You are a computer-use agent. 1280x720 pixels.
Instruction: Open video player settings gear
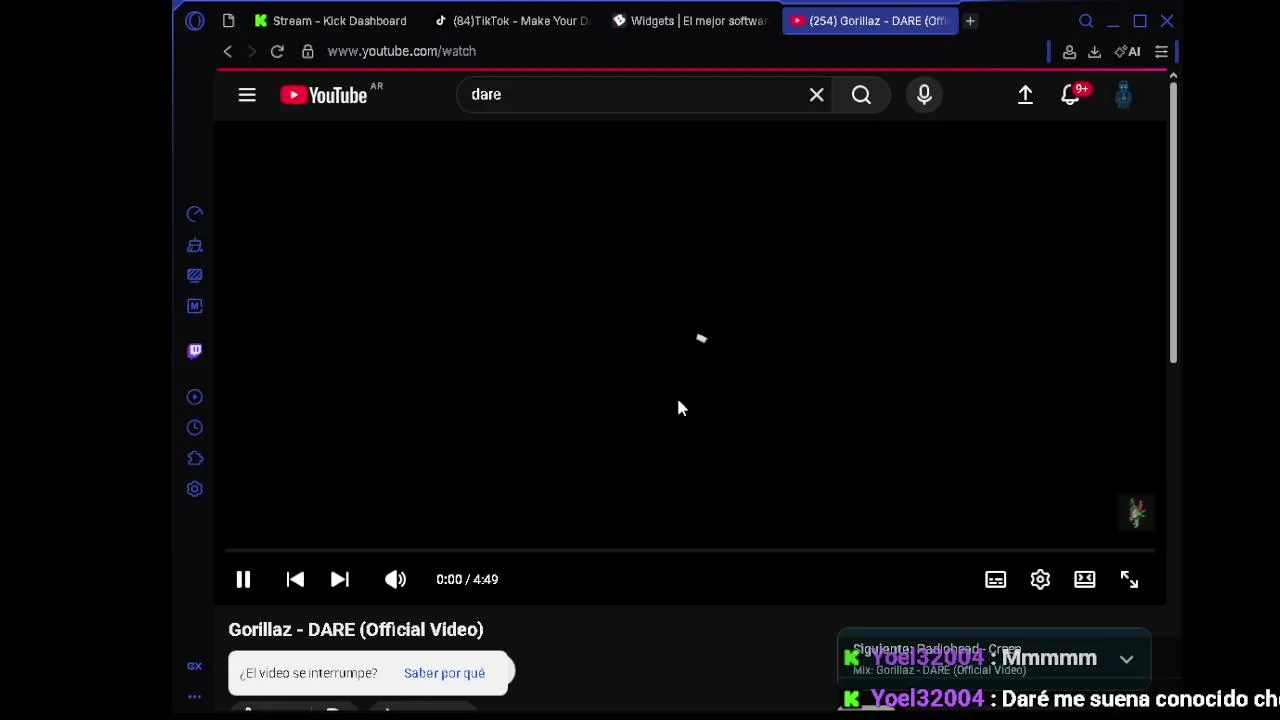click(x=1040, y=579)
